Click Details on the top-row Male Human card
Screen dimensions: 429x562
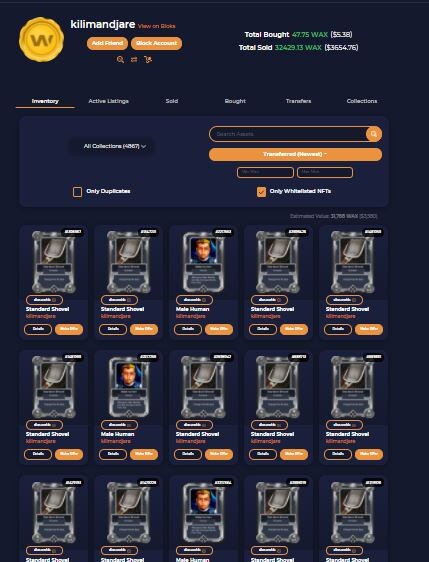point(188,329)
